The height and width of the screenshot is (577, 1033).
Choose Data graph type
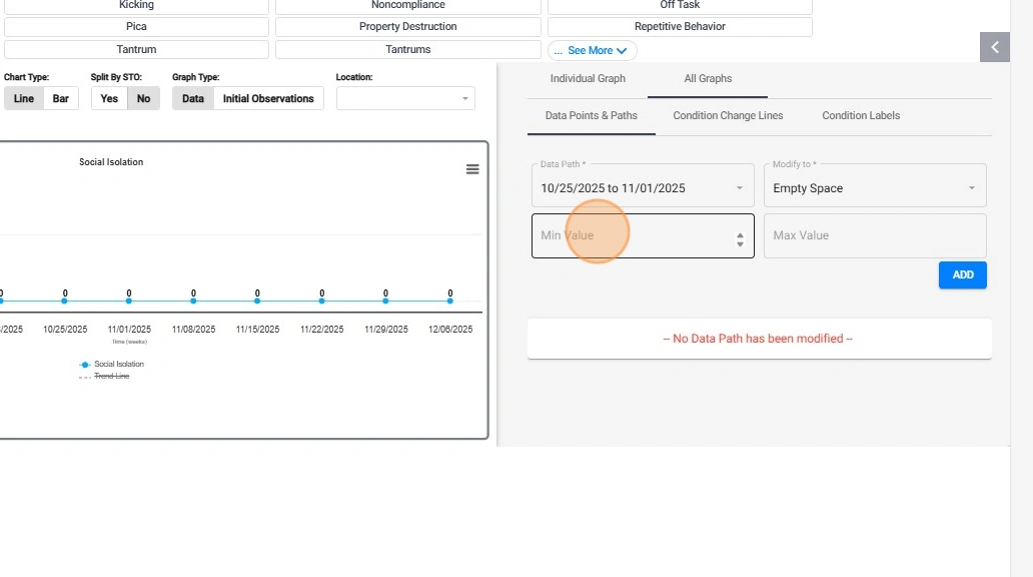tap(193, 98)
